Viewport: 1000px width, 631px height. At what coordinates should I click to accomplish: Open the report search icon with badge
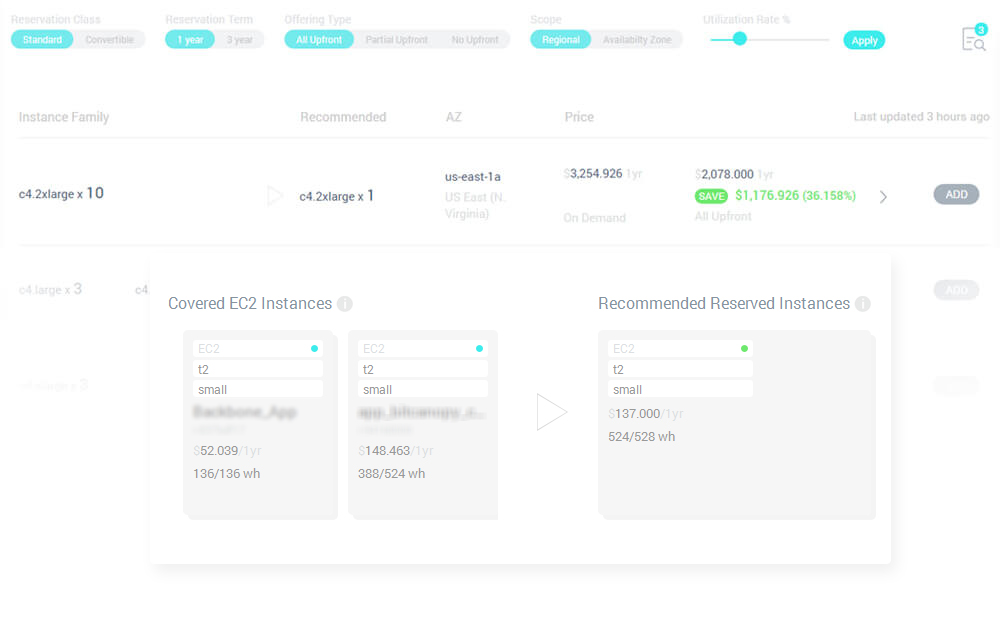972,39
